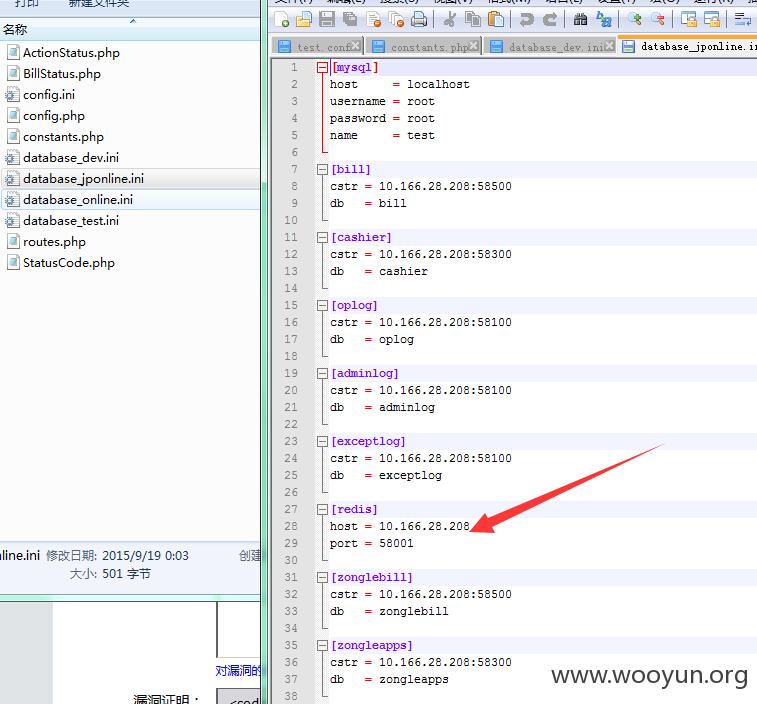Switch to the constants.php tab
Image resolution: width=757 pixels, height=704 pixels.
pos(423,47)
